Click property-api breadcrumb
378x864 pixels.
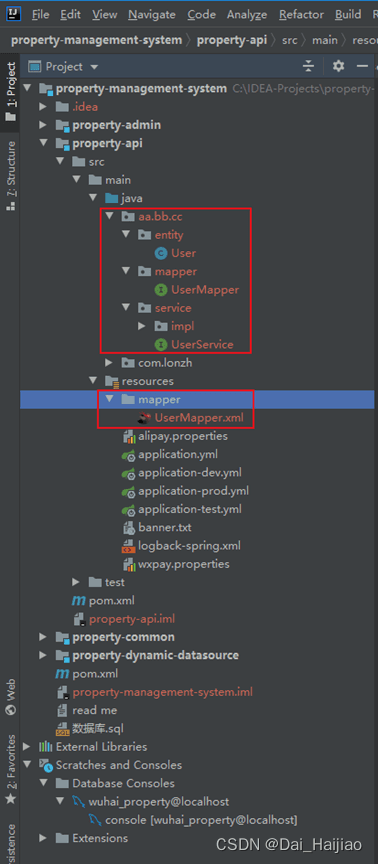(x=232, y=40)
